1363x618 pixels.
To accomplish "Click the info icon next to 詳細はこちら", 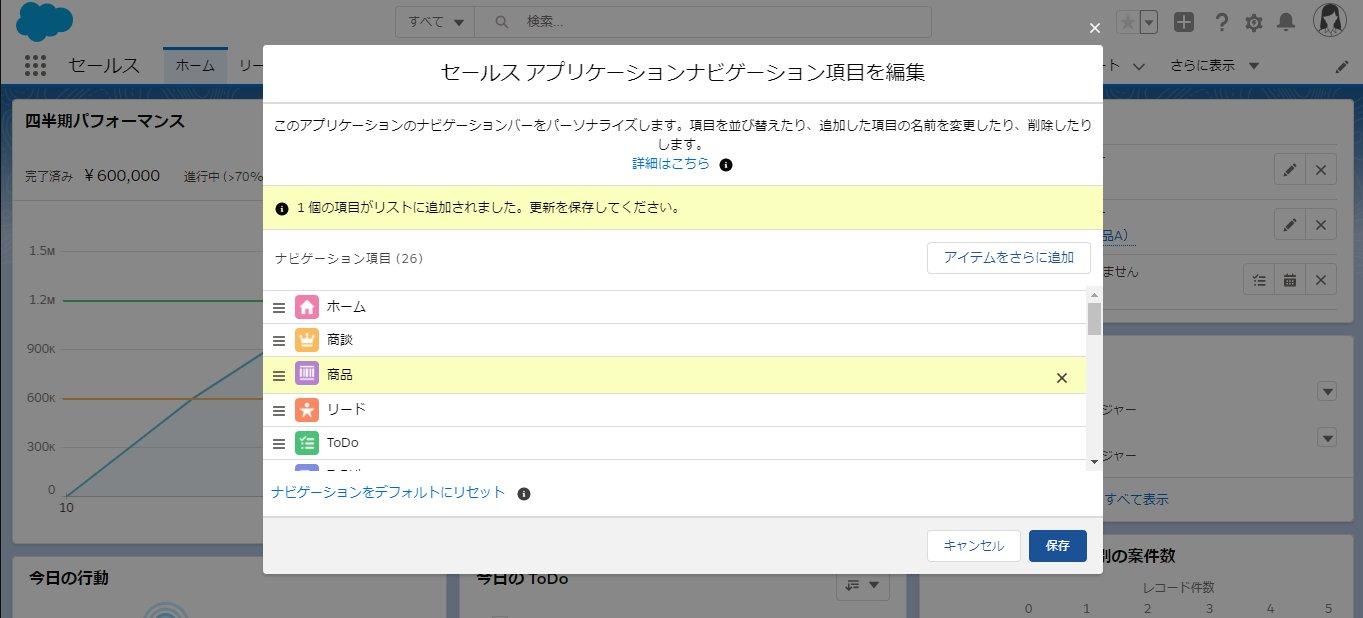I will pyautogui.click(x=726, y=164).
